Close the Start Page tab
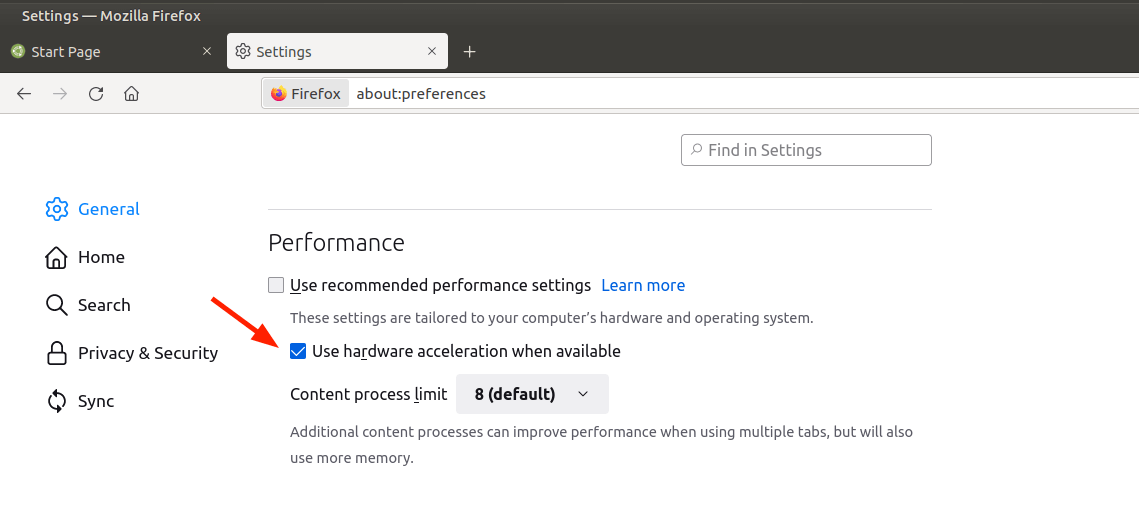1139x510 pixels. 207,52
